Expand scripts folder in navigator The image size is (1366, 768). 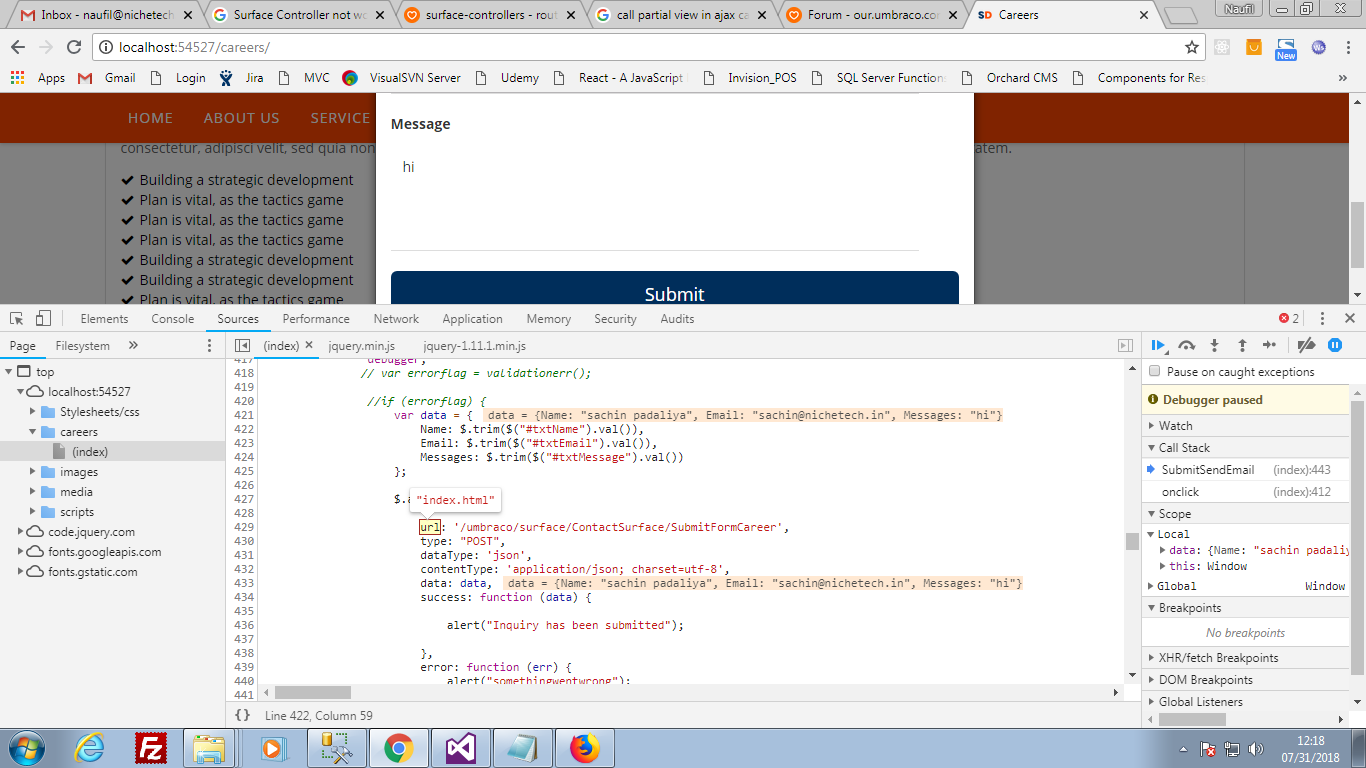click(33, 512)
